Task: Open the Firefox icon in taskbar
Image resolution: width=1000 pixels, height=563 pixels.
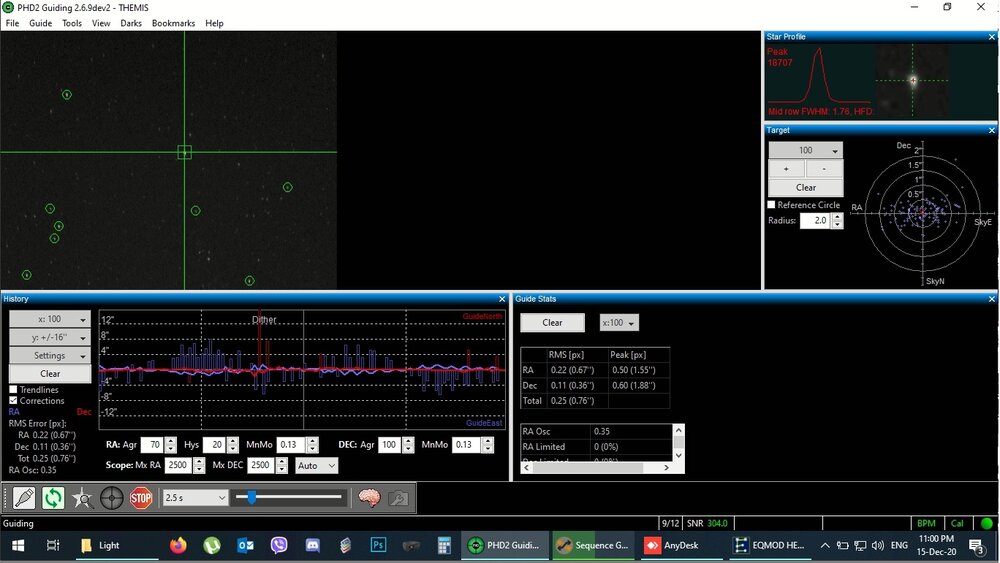Action: pyautogui.click(x=178, y=545)
